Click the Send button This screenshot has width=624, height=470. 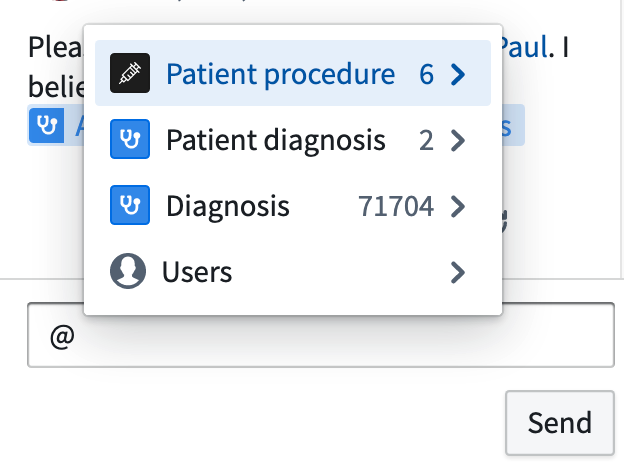coord(560,423)
